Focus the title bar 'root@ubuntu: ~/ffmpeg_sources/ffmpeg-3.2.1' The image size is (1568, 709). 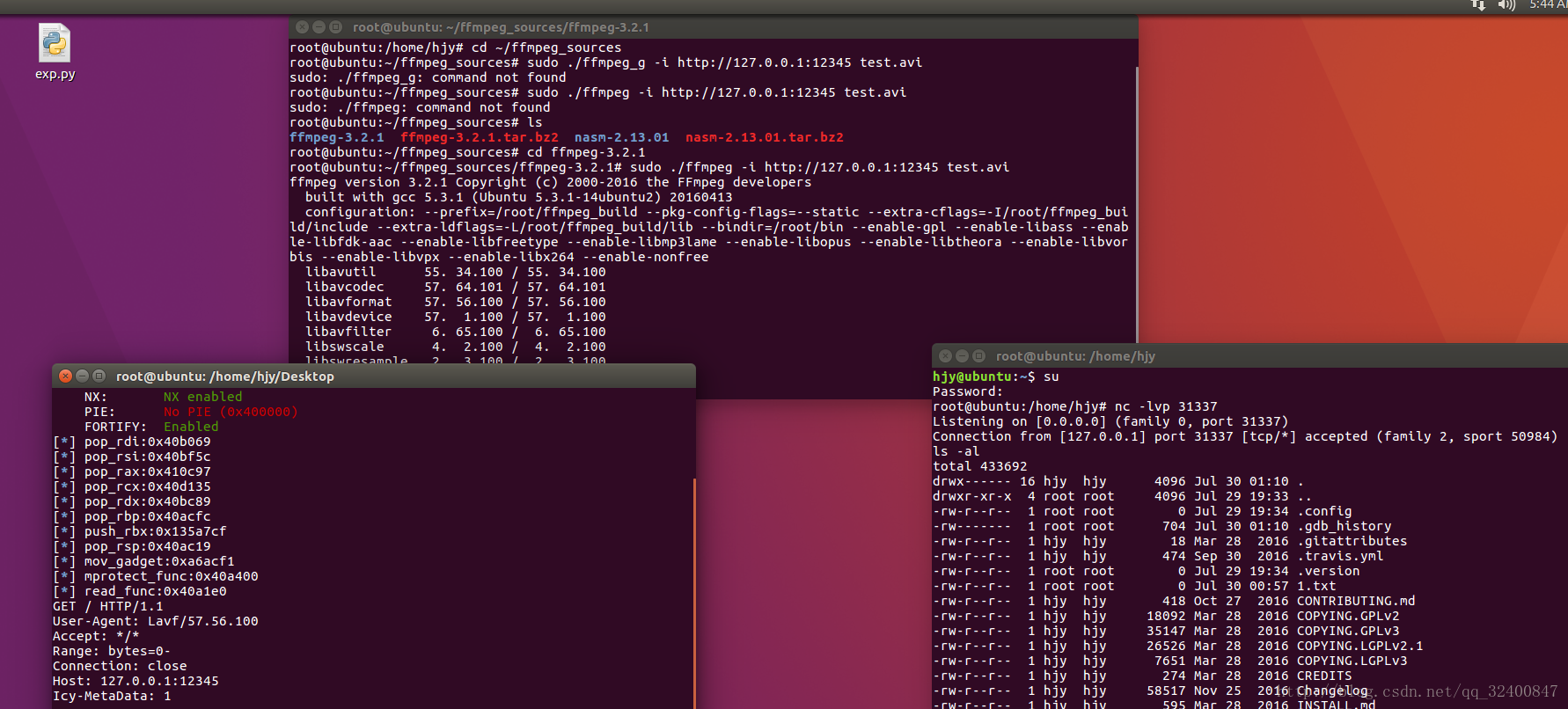(714, 27)
